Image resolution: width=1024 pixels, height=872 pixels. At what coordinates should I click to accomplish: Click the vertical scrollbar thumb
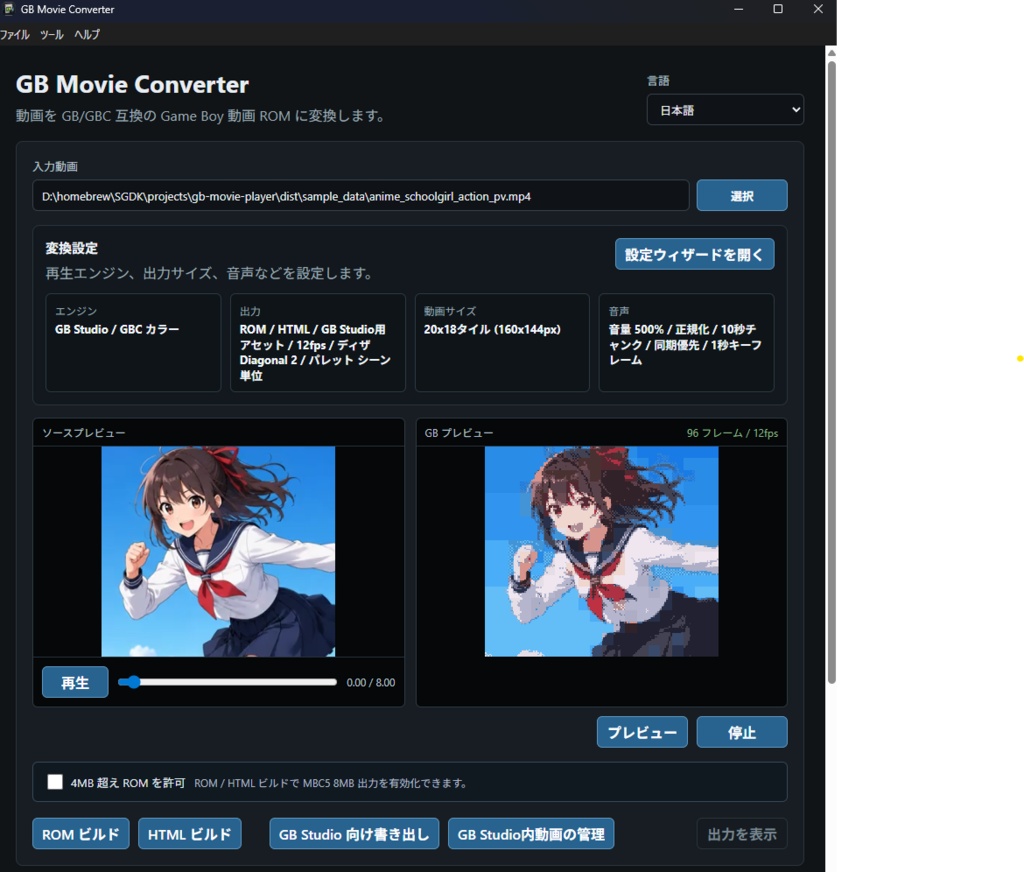[x=831, y=372]
